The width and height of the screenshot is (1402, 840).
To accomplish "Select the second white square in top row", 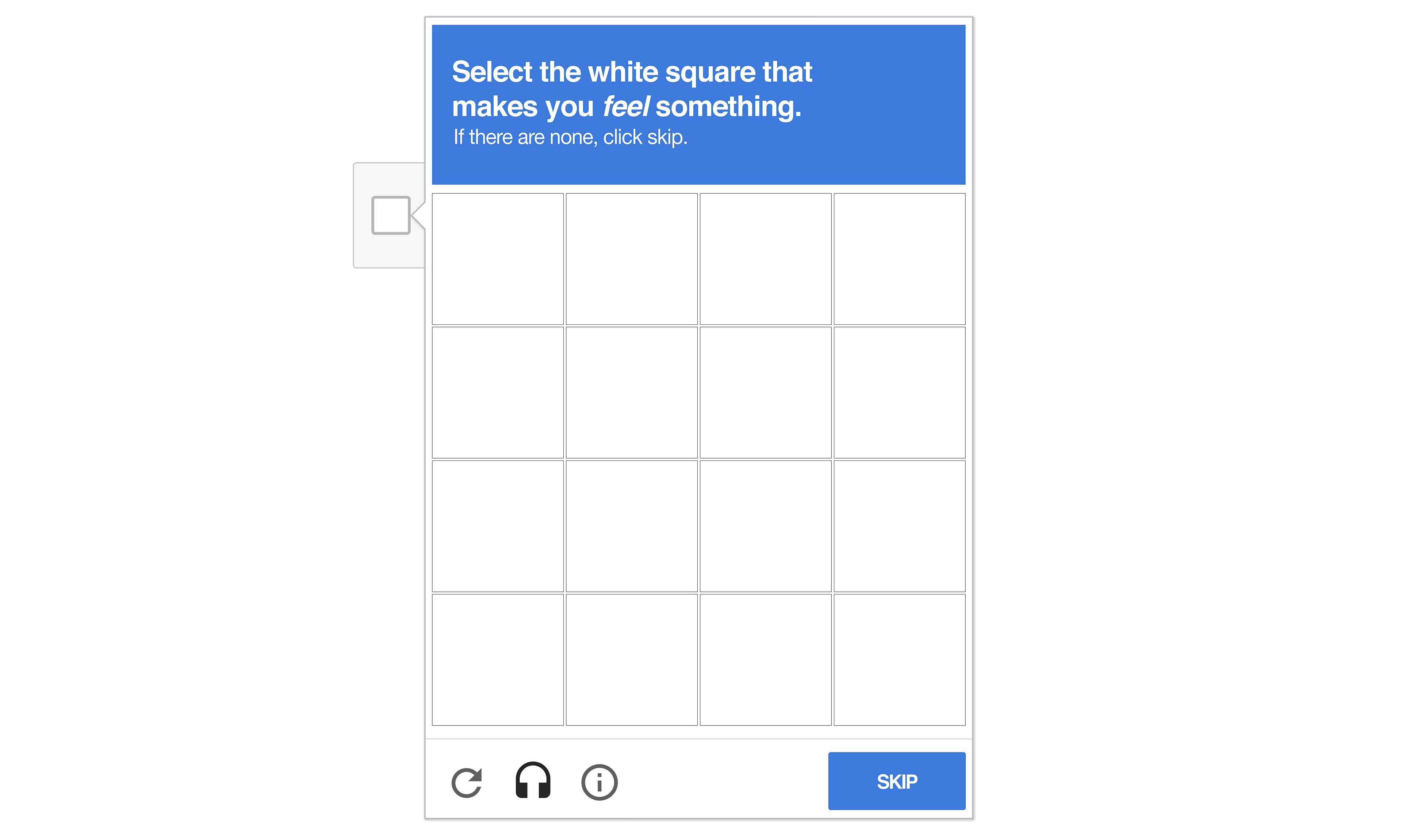I will click(631, 259).
